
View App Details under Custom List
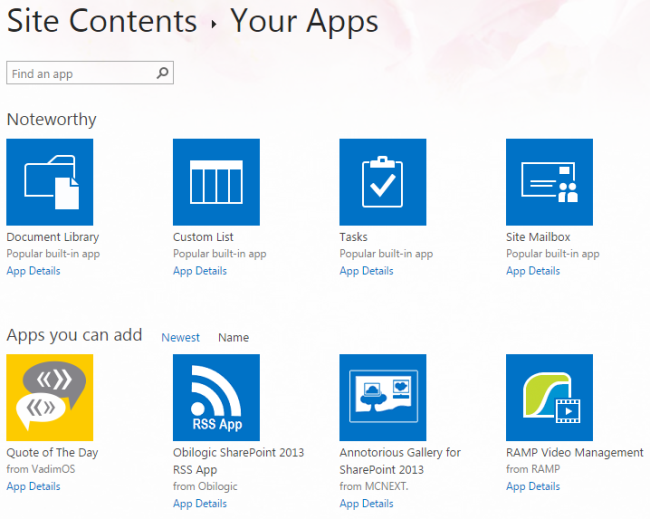coord(200,271)
